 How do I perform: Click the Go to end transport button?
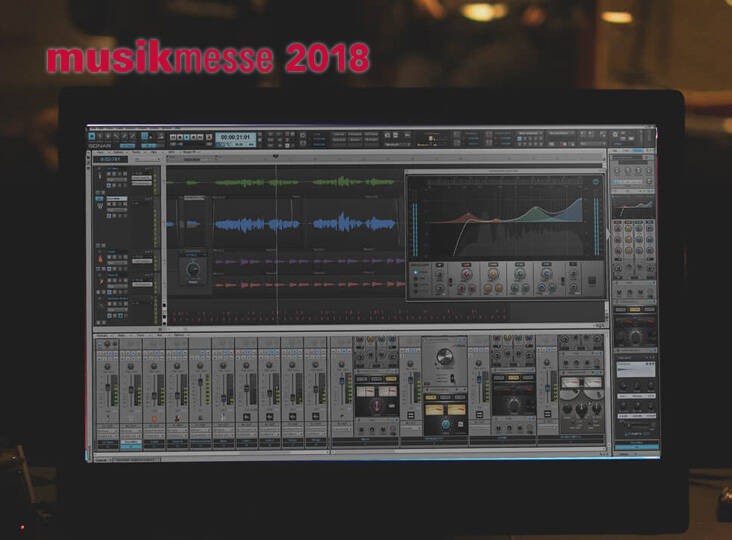coord(200,137)
